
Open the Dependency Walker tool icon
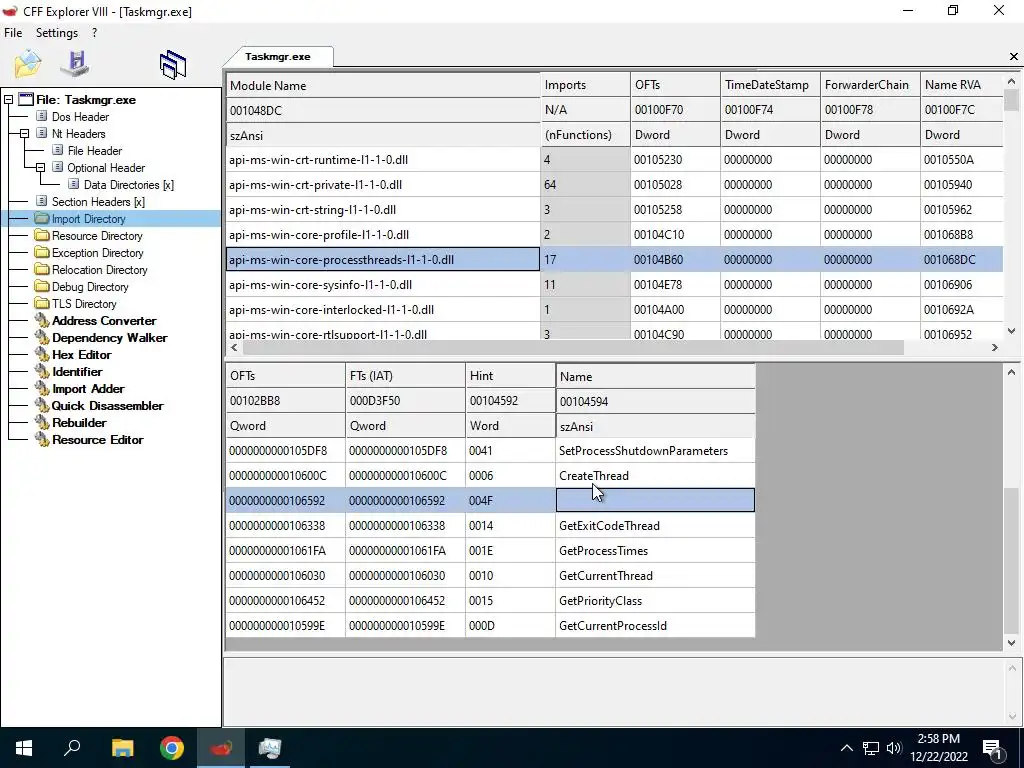42,337
